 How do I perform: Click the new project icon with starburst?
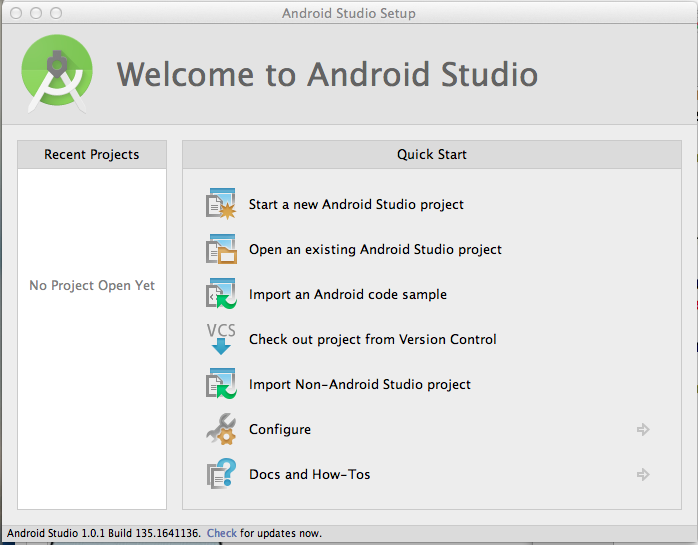tap(221, 204)
